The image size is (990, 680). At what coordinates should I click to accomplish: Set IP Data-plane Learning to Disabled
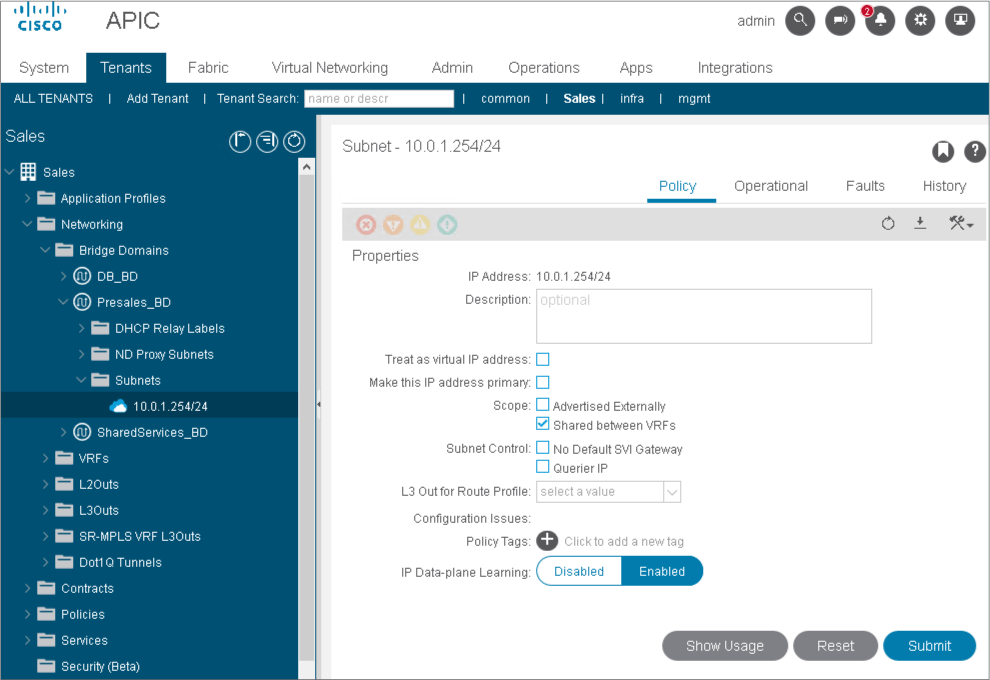click(x=579, y=571)
